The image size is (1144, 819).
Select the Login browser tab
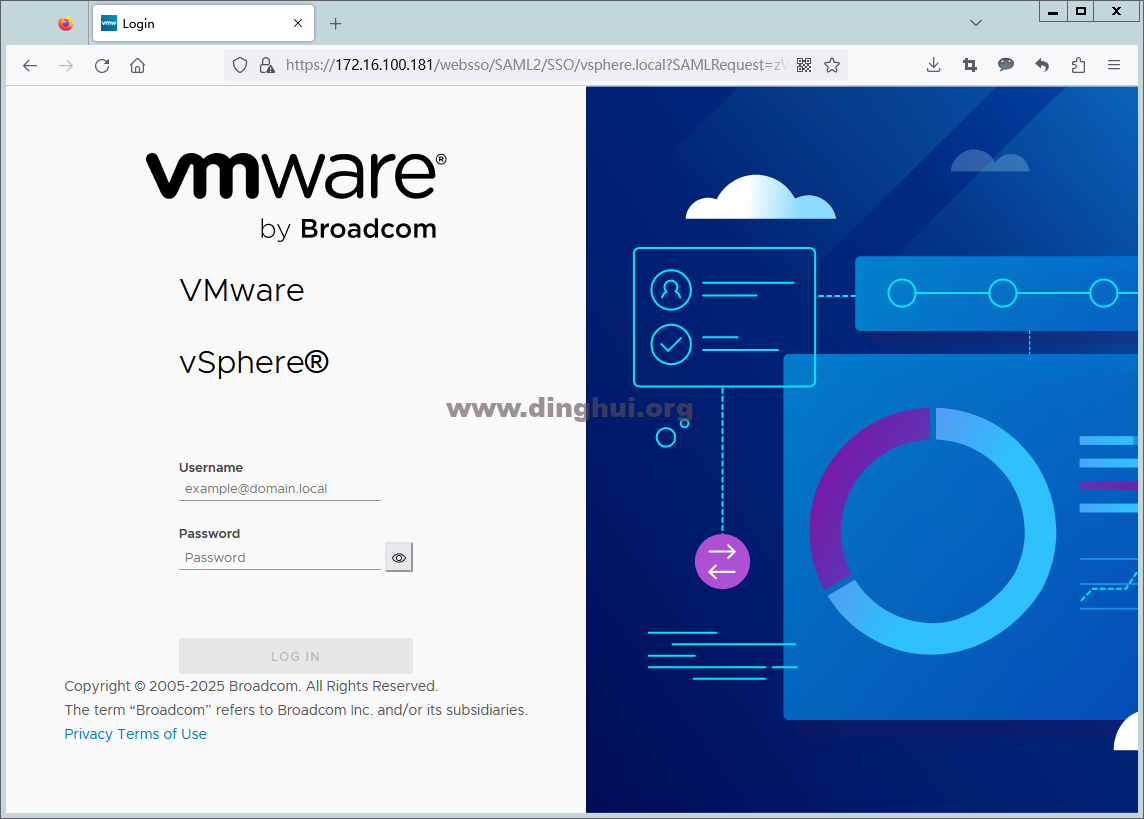click(x=204, y=23)
